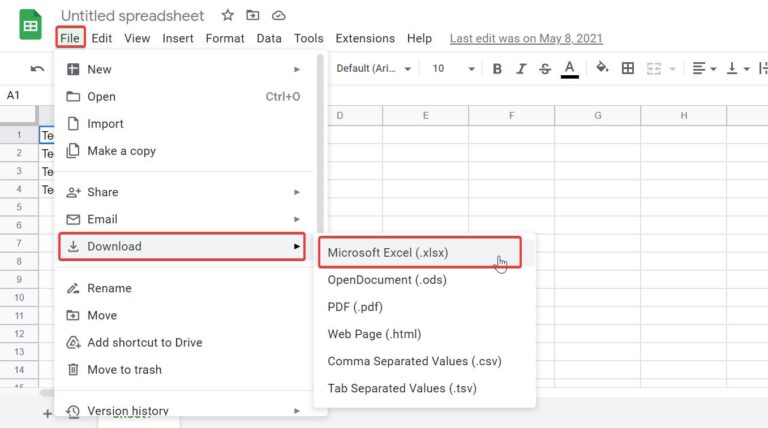Check cloud save status icon
The width and height of the screenshot is (768, 428).
click(x=278, y=16)
